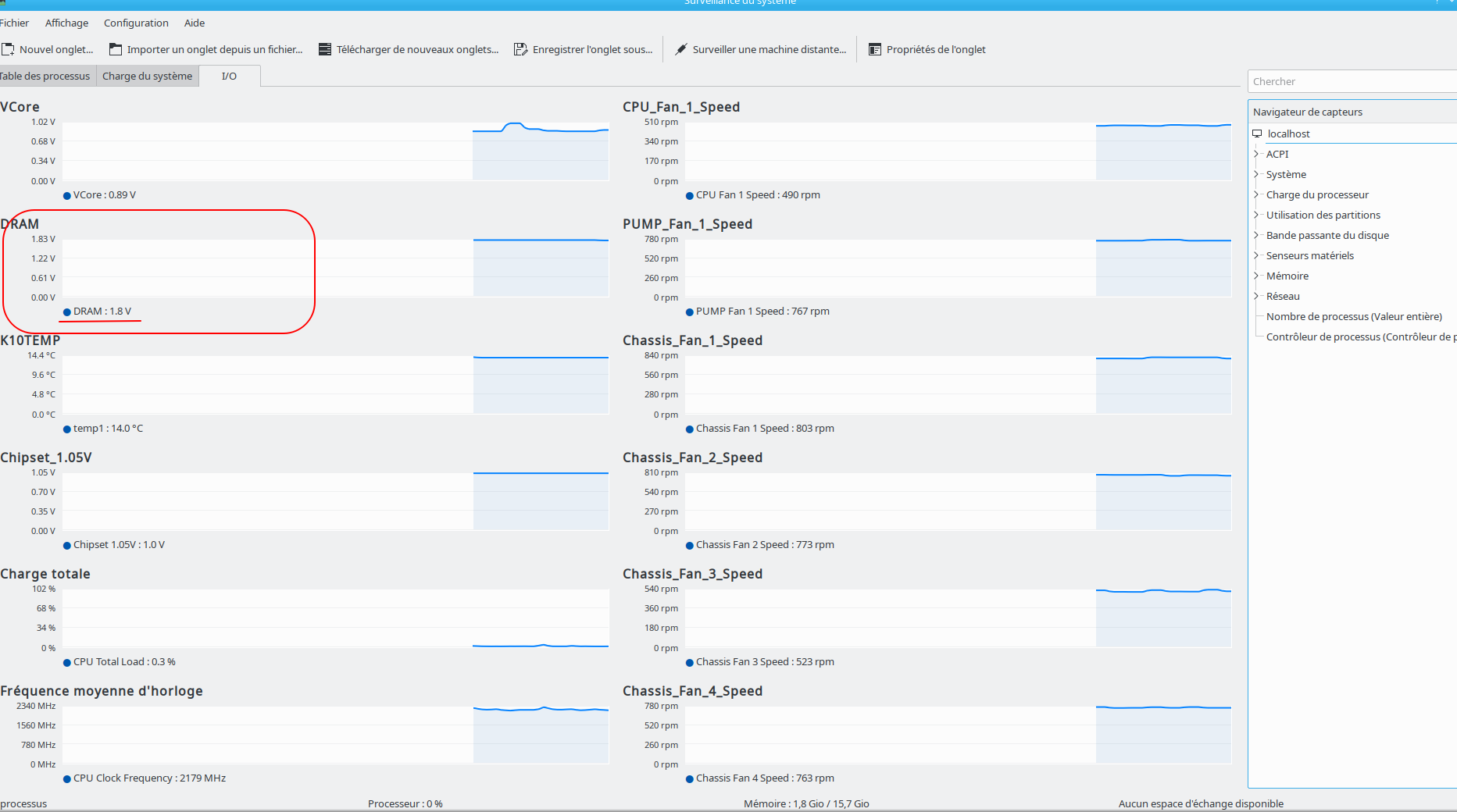
Task: Click the blue dot beside DRAM legend
Action: [x=67, y=312]
